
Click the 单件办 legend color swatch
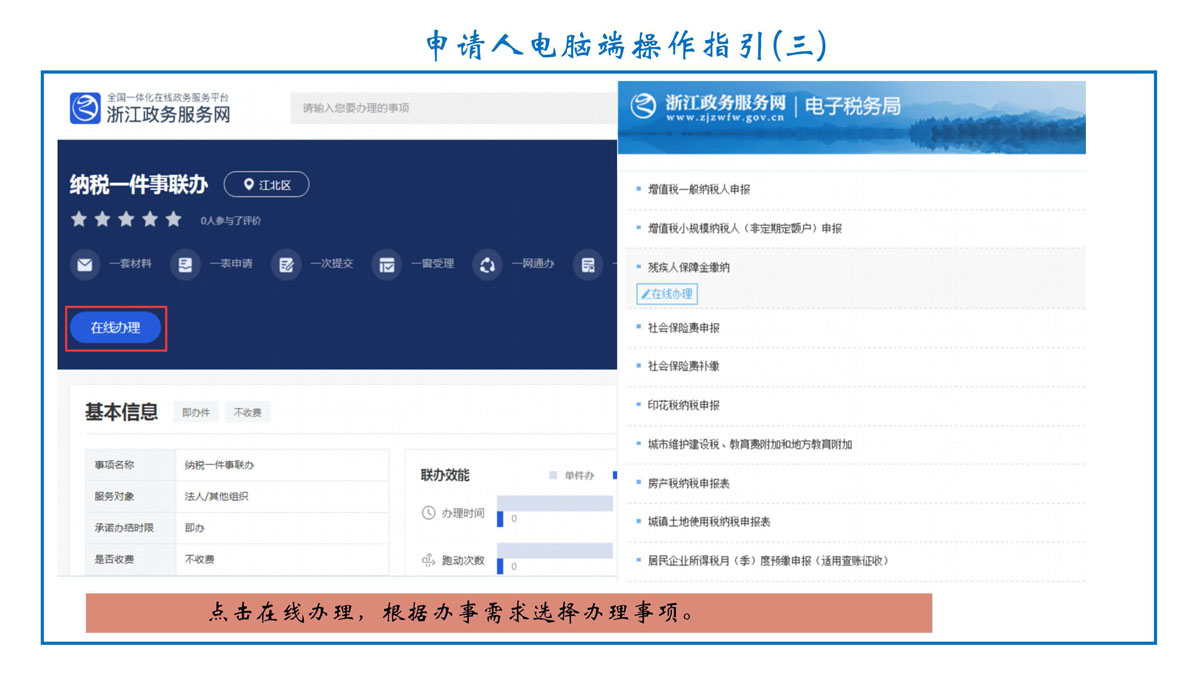(553, 476)
